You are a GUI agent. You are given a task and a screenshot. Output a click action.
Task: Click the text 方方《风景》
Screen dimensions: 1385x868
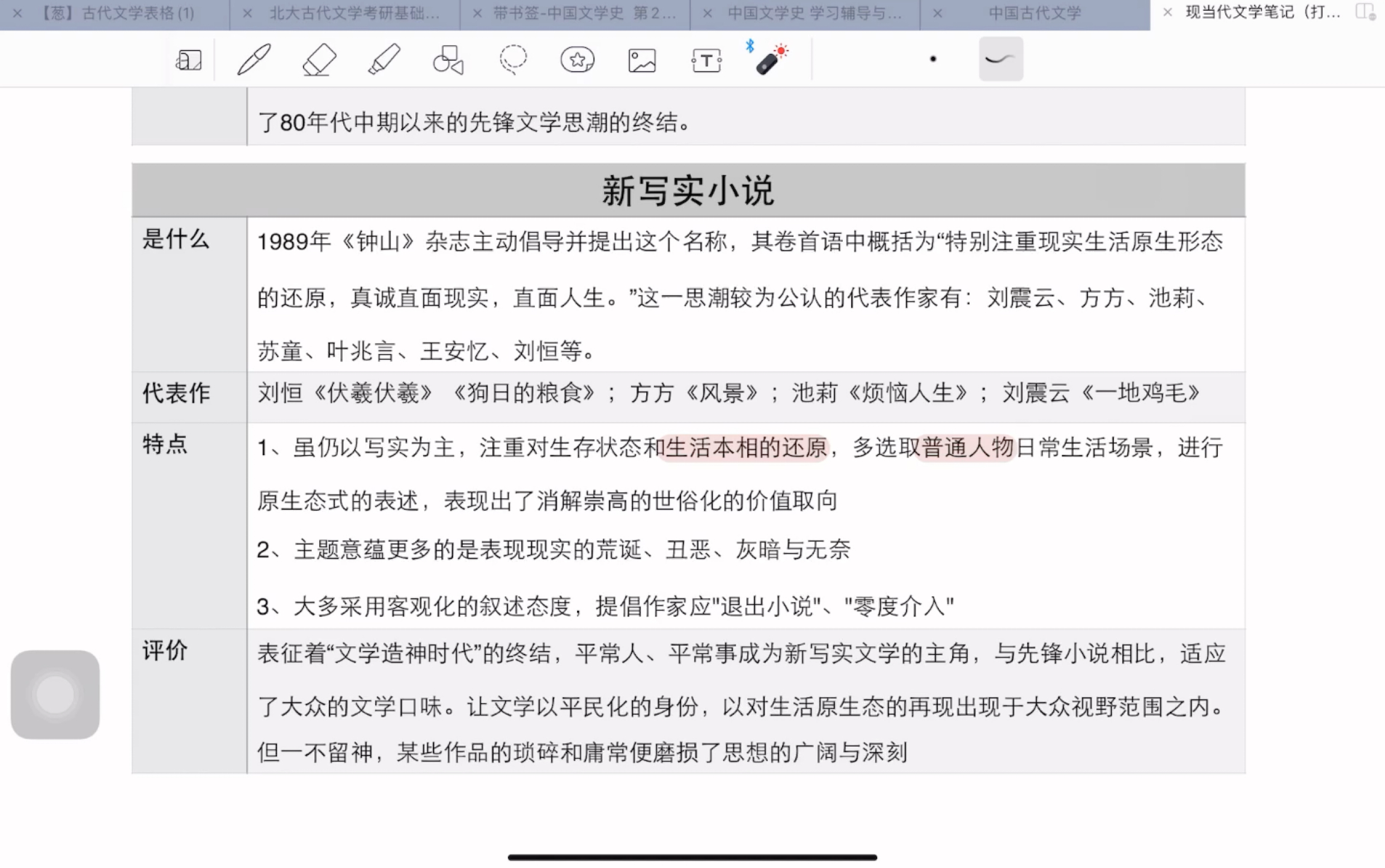point(695,393)
